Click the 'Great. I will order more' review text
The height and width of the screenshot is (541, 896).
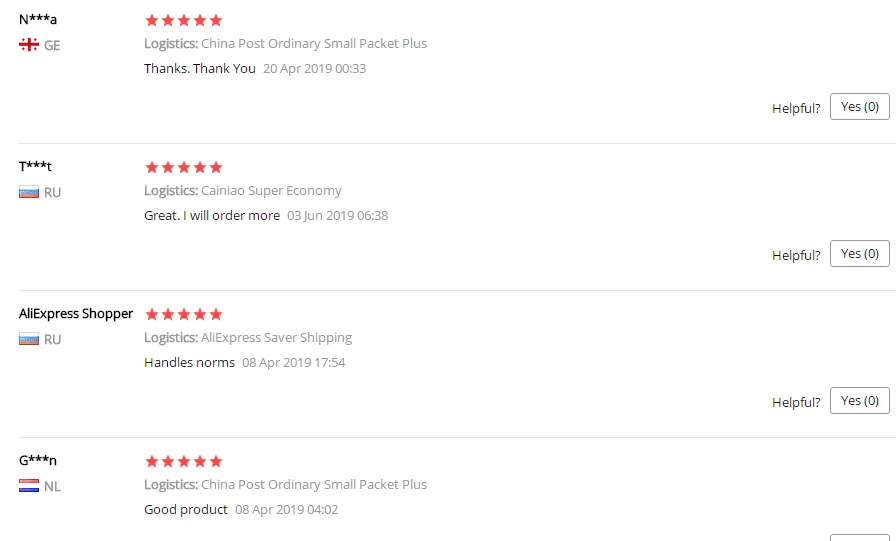212,215
